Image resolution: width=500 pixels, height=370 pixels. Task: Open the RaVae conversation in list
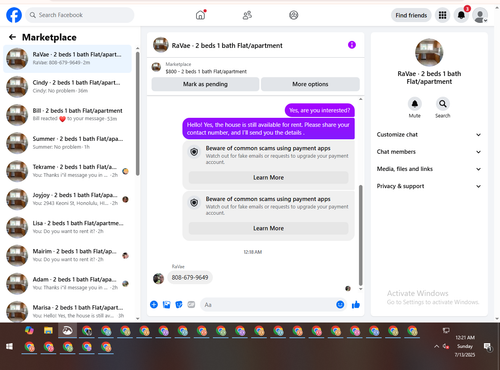click(68, 58)
